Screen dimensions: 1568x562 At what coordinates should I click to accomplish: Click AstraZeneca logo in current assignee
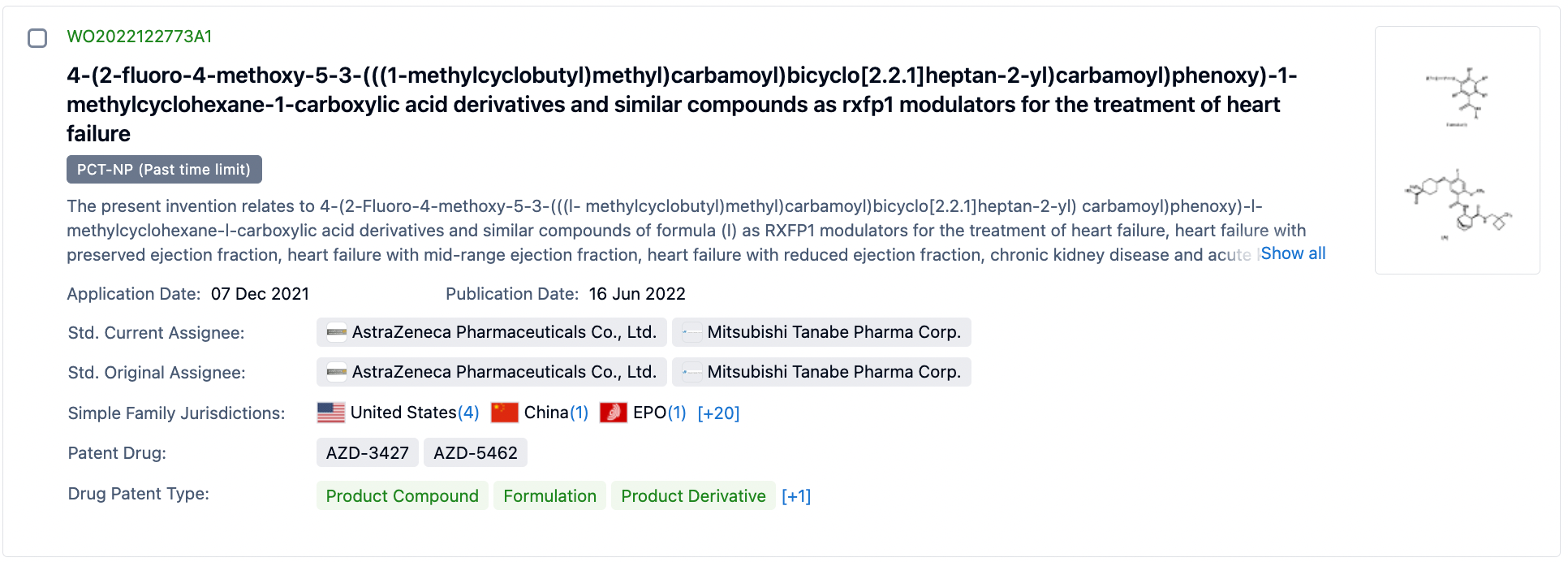tap(336, 332)
